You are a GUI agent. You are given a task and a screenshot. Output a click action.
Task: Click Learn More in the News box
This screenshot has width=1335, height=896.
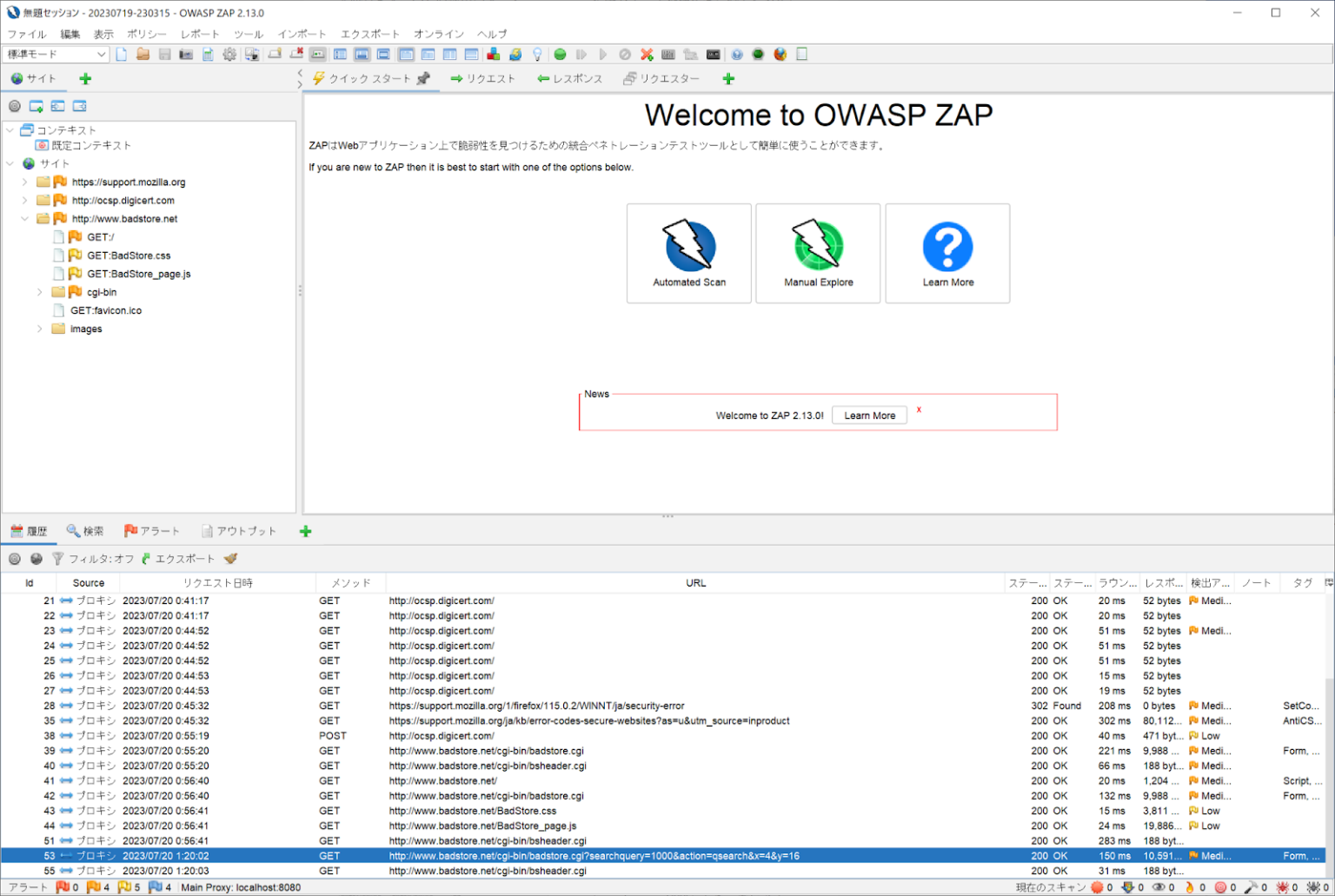coord(868,415)
